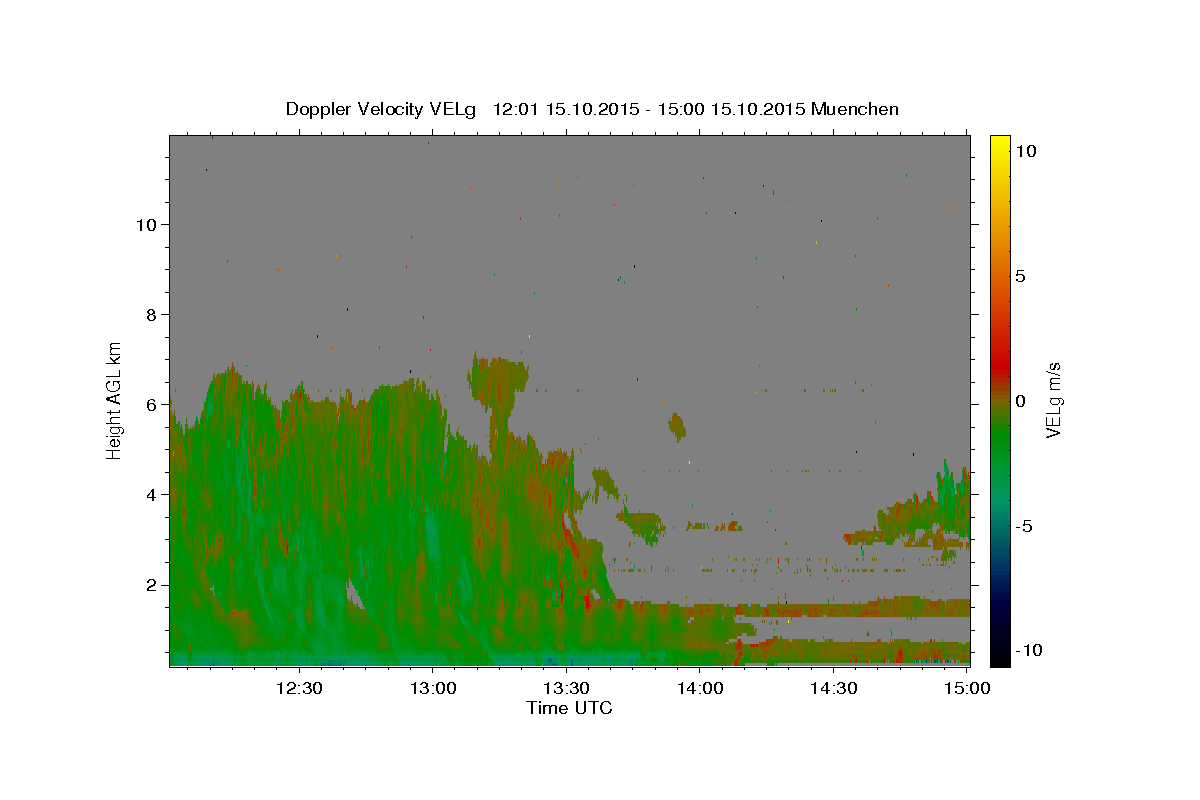Viewport: 1200px width, 800px height.
Task: Click the '14:00' time axis label
Action: point(699,688)
